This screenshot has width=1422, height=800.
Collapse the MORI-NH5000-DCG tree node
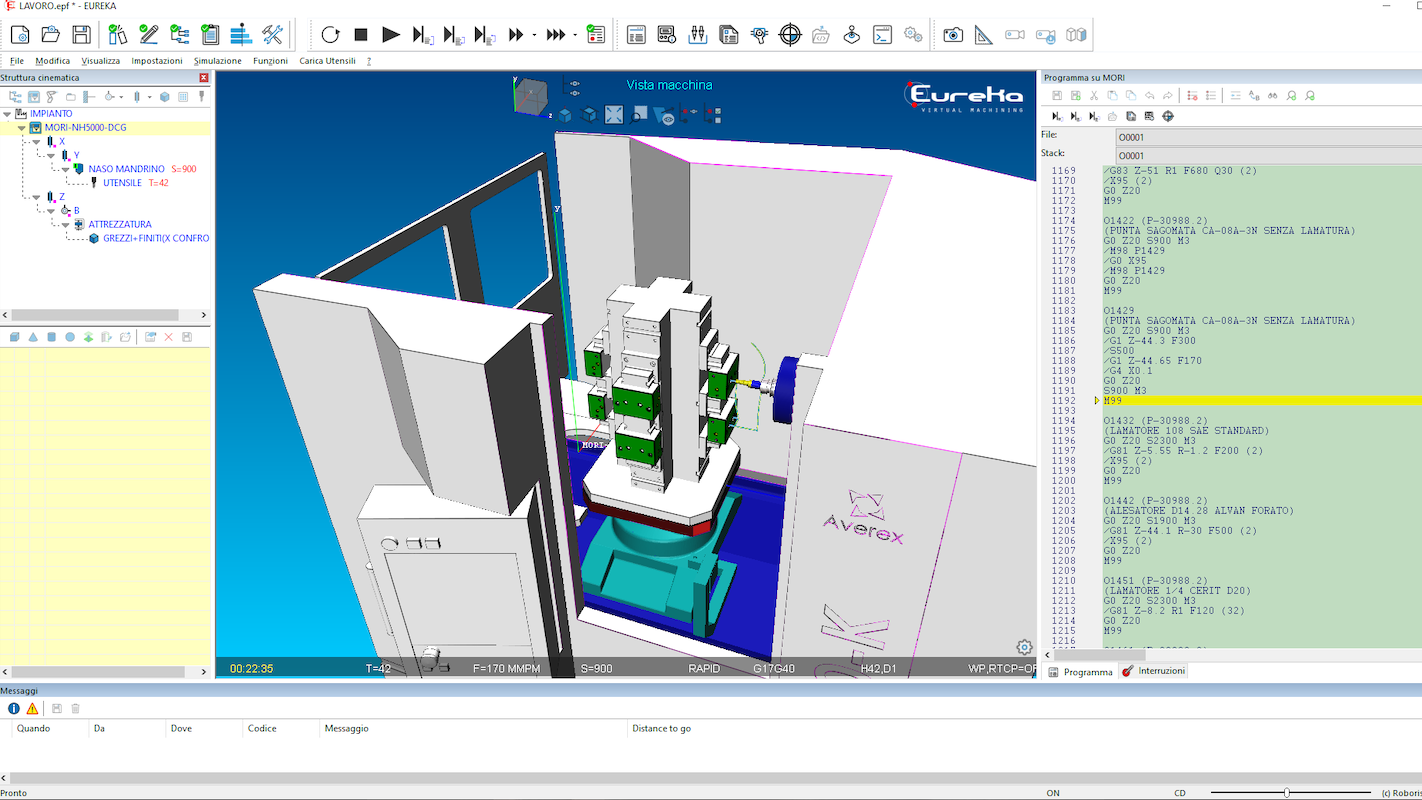click(x=22, y=128)
